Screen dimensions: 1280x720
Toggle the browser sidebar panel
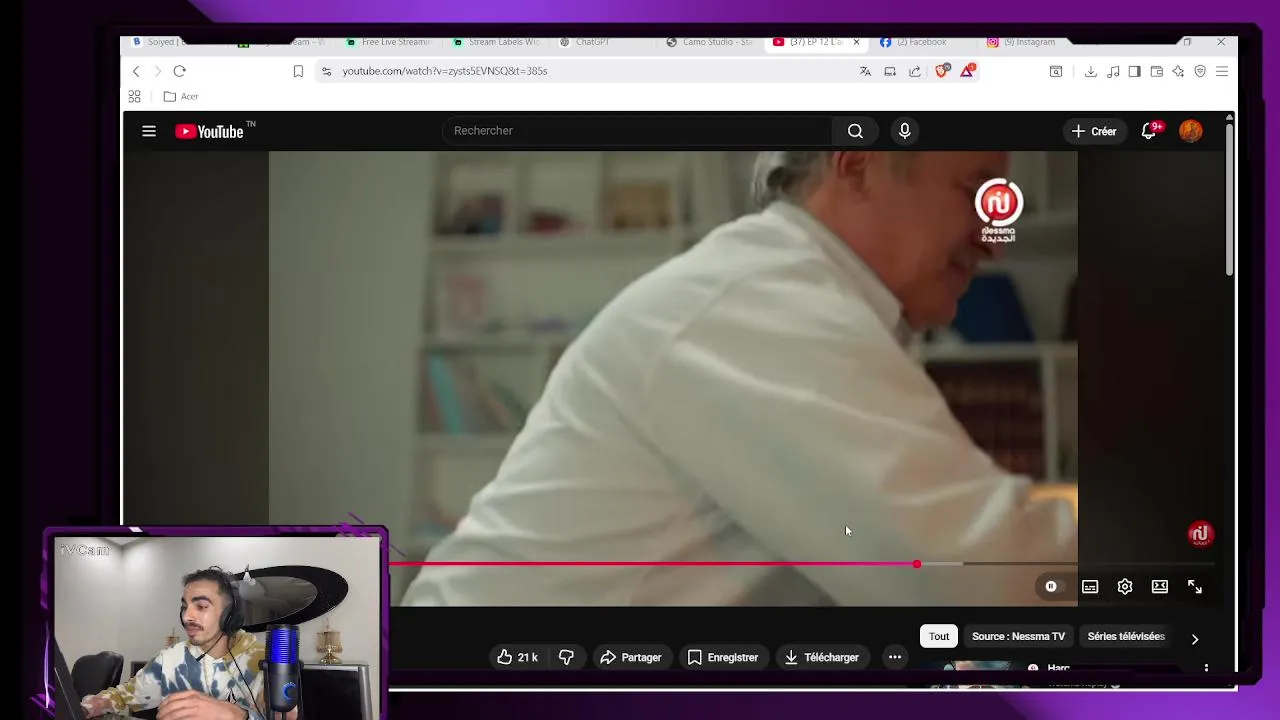[x=1134, y=71]
